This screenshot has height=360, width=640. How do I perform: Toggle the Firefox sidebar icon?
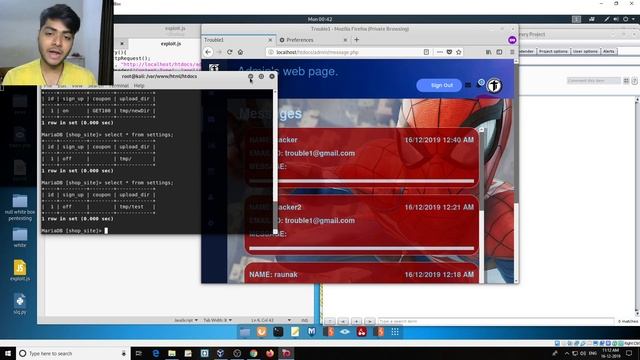click(x=499, y=52)
